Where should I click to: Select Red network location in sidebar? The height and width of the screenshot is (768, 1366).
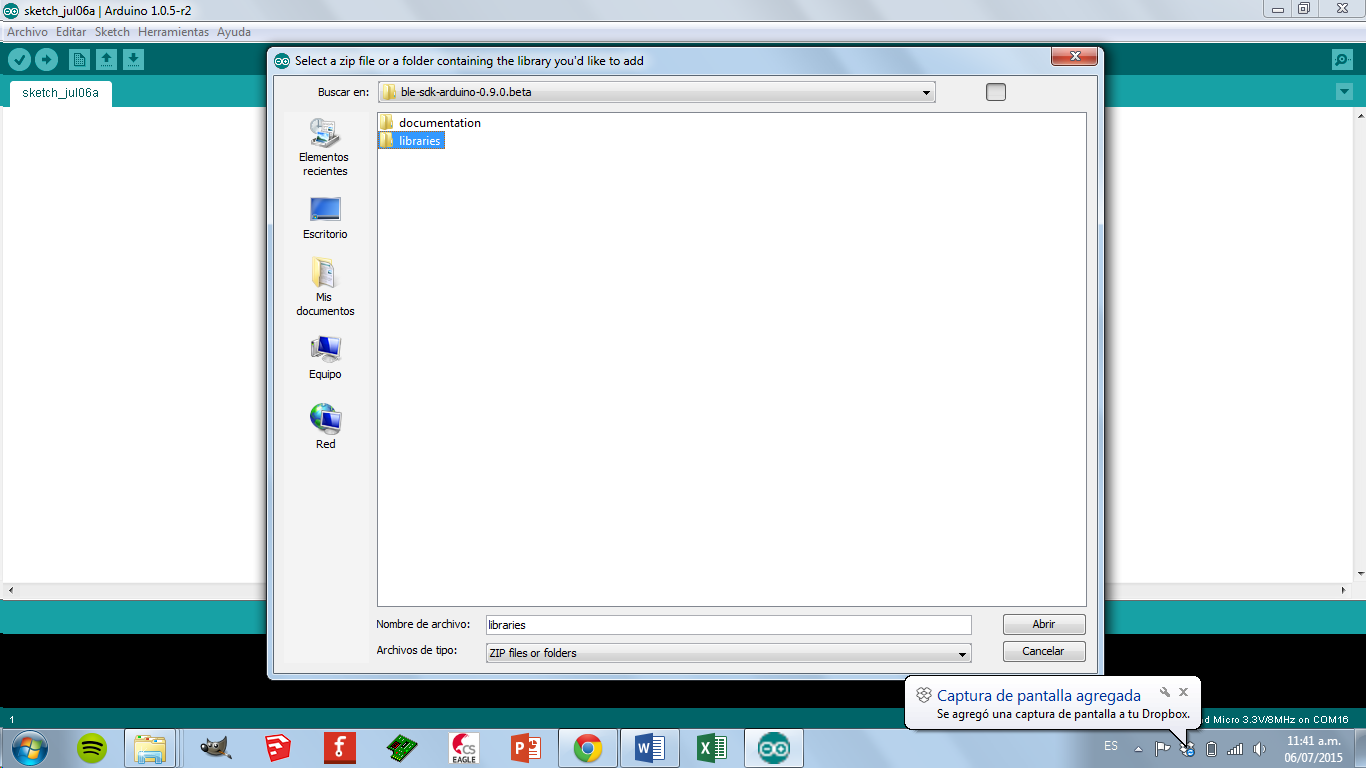pyautogui.click(x=325, y=426)
